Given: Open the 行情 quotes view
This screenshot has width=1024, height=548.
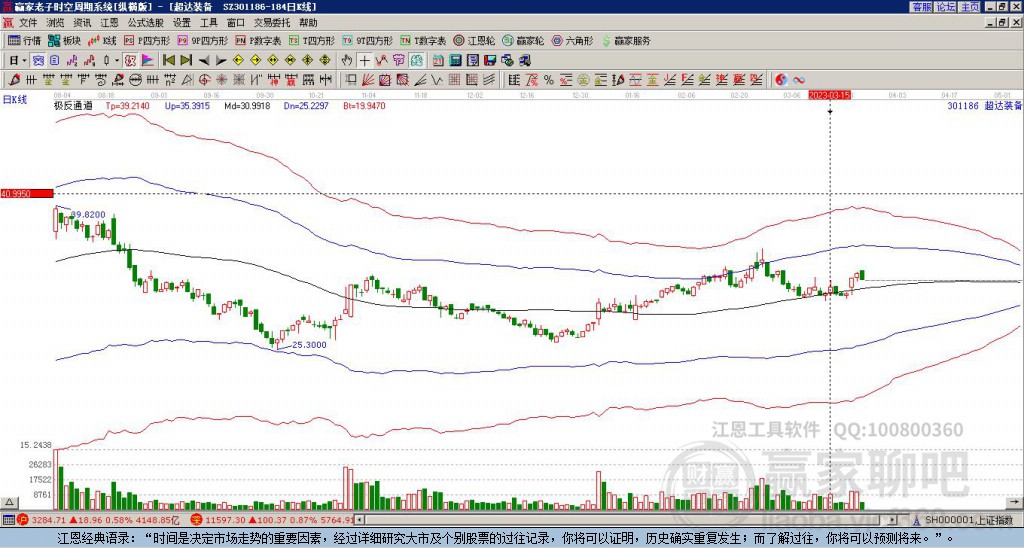Looking at the screenshot, I should [x=24, y=40].
